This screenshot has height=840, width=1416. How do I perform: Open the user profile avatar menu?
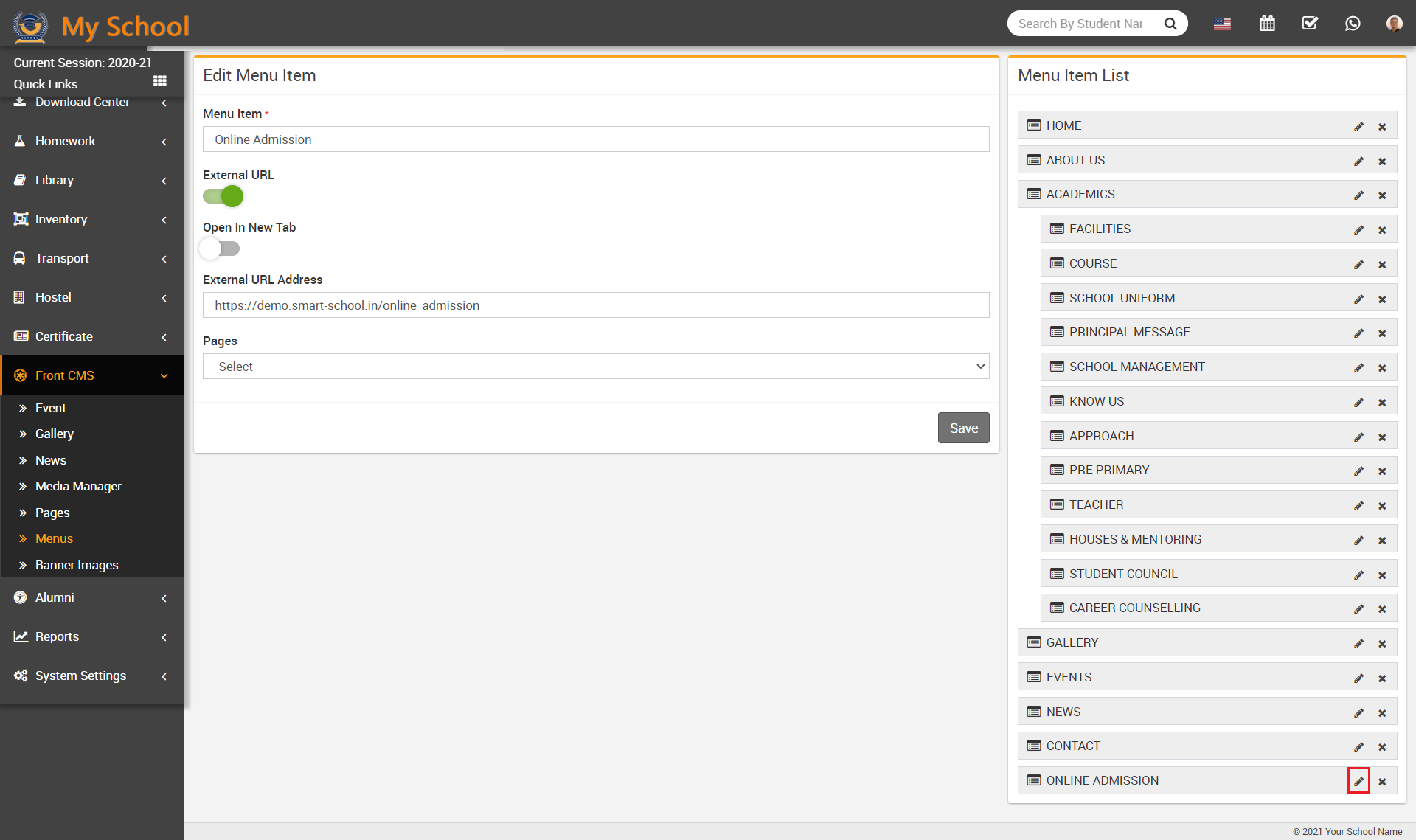tap(1394, 23)
